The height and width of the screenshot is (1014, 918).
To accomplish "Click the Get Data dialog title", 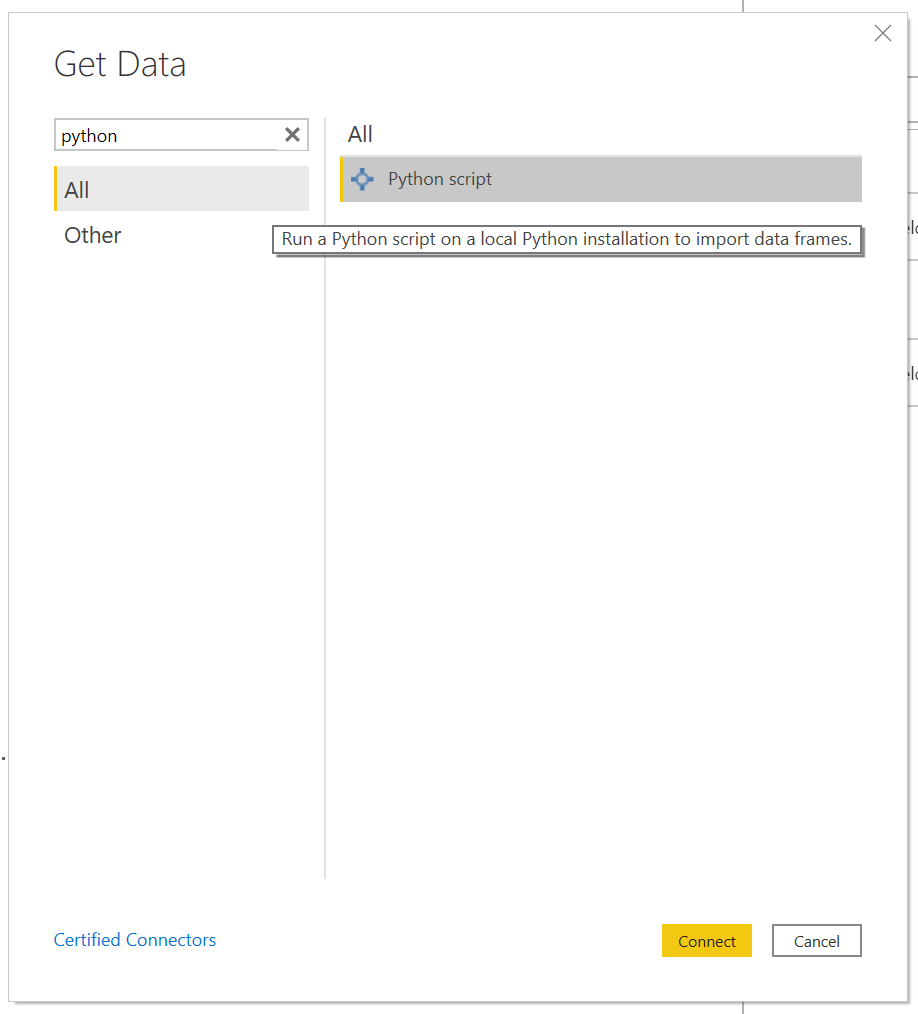I will click(120, 65).
